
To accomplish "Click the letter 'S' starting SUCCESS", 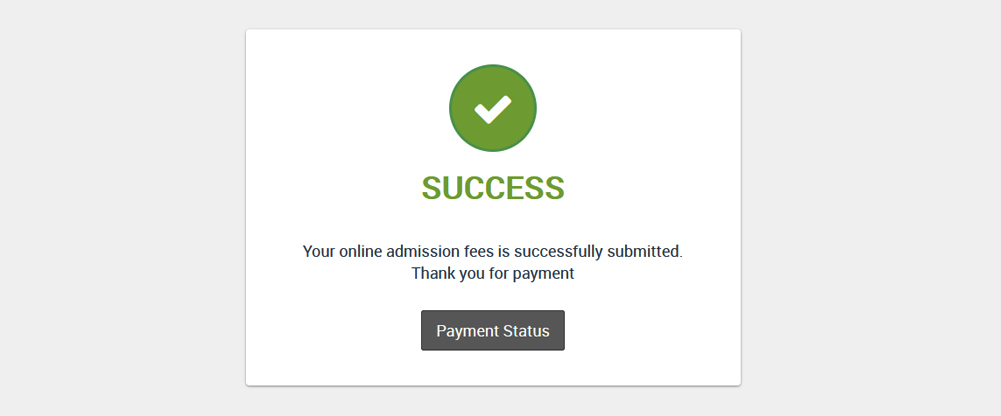I will click(432, 188).
